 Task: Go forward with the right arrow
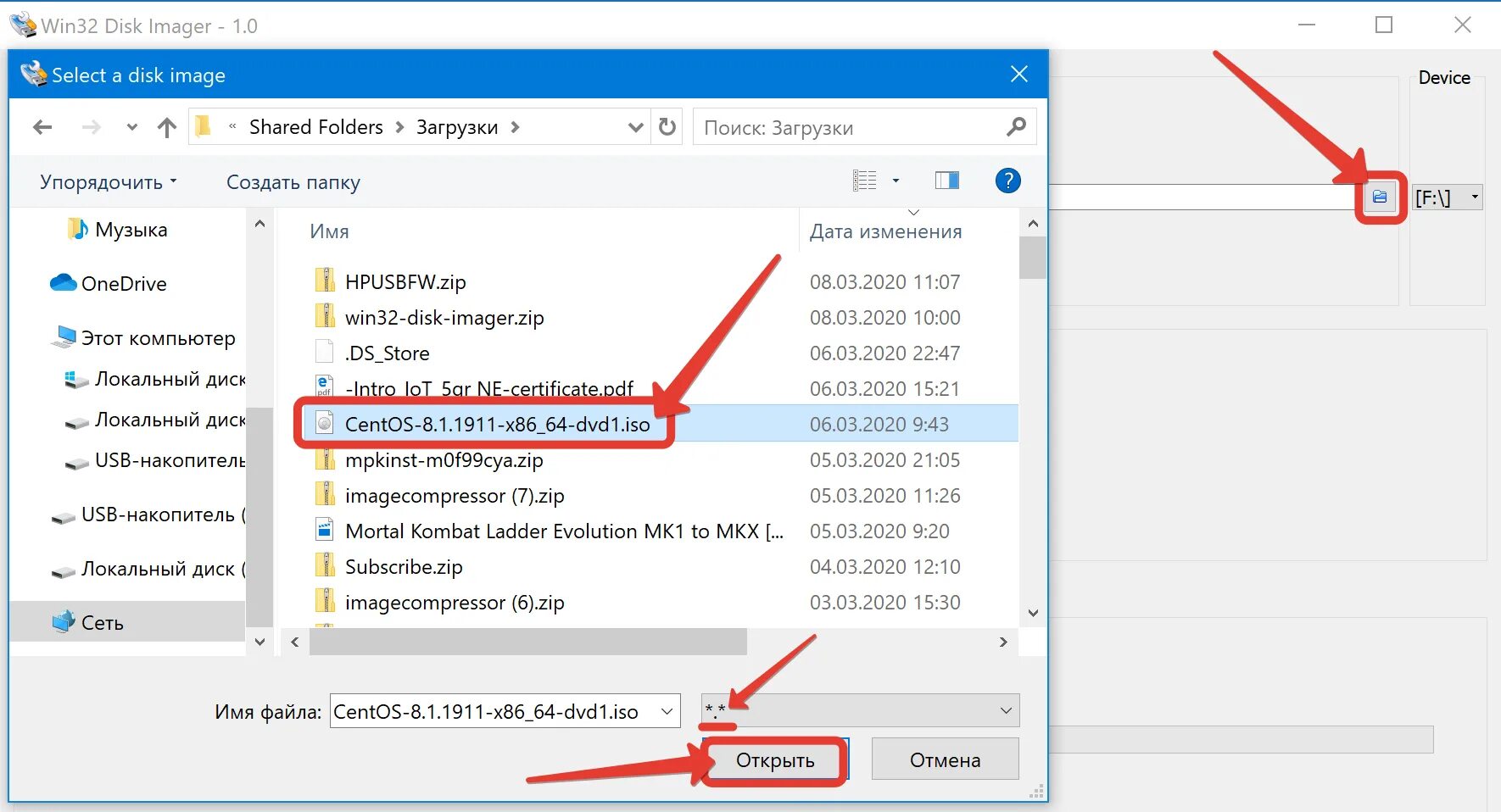(91, 127)
